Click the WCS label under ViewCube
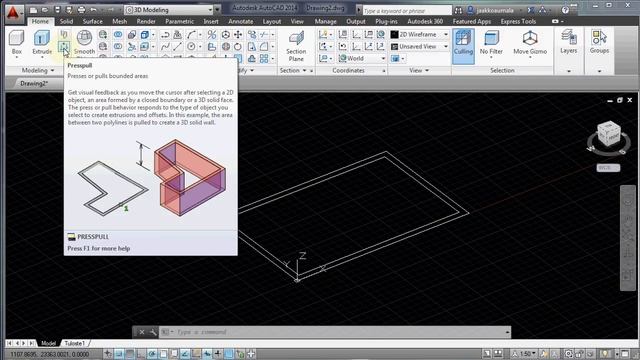640x360 pixels. (x=608, y=168)
